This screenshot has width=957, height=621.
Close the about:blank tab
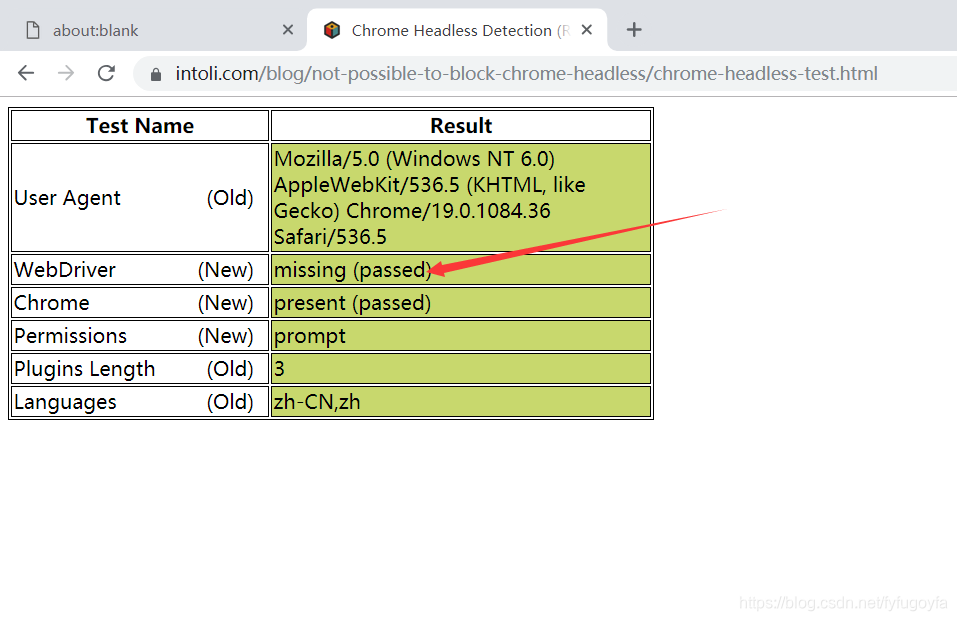click(x=288, y=29)
